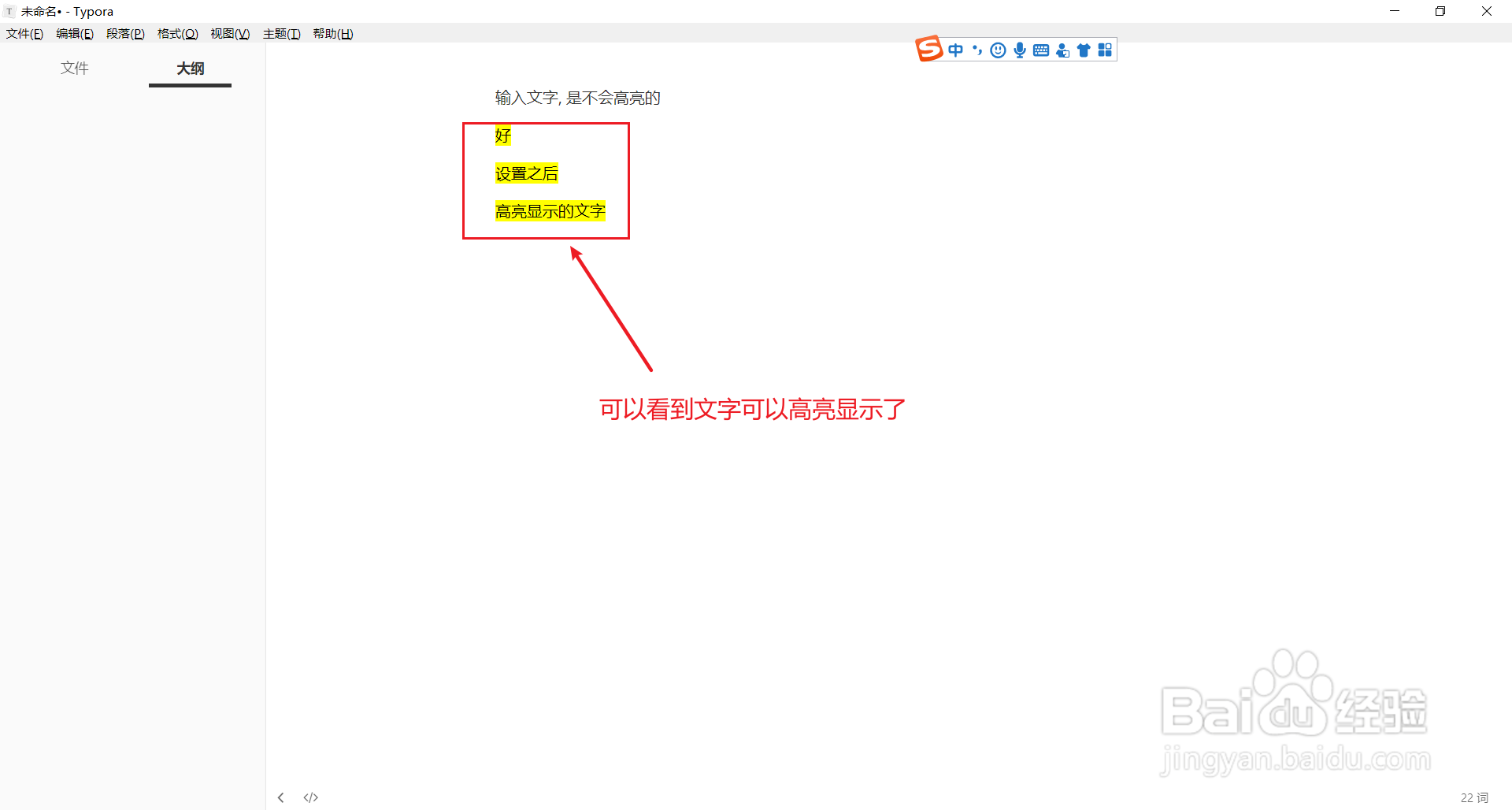Enable source code mode with </> icon
Image resolution: width=1512 pixels, height=810 pixels.
[310, 797]
